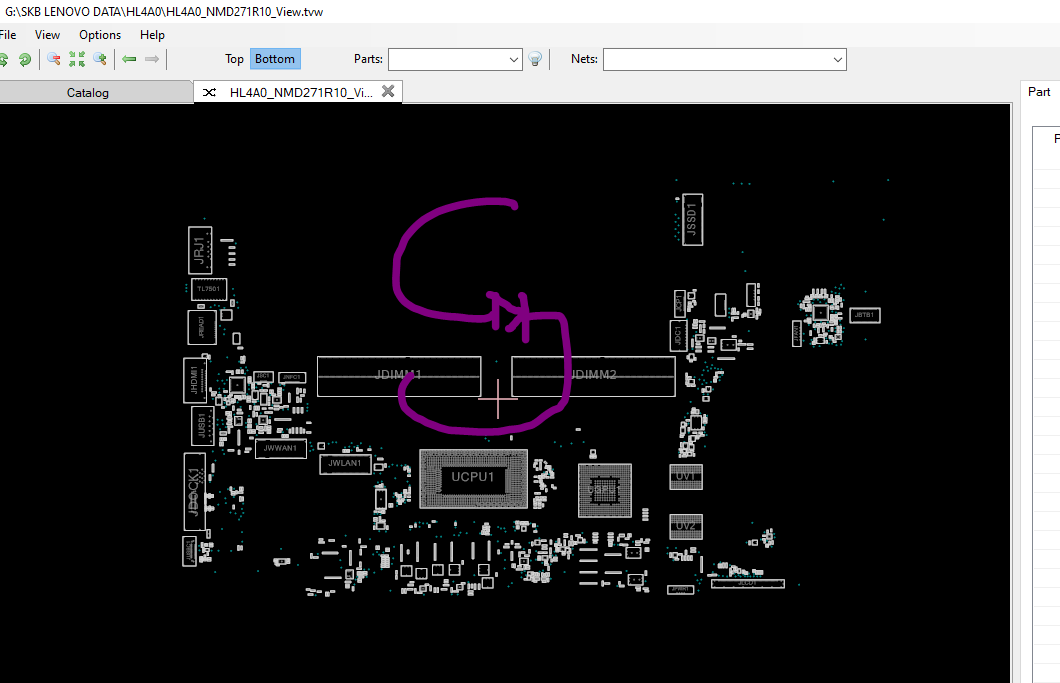Select the JUSB1 connector component
Viewport: 1060px width, 683px height.
202,426
